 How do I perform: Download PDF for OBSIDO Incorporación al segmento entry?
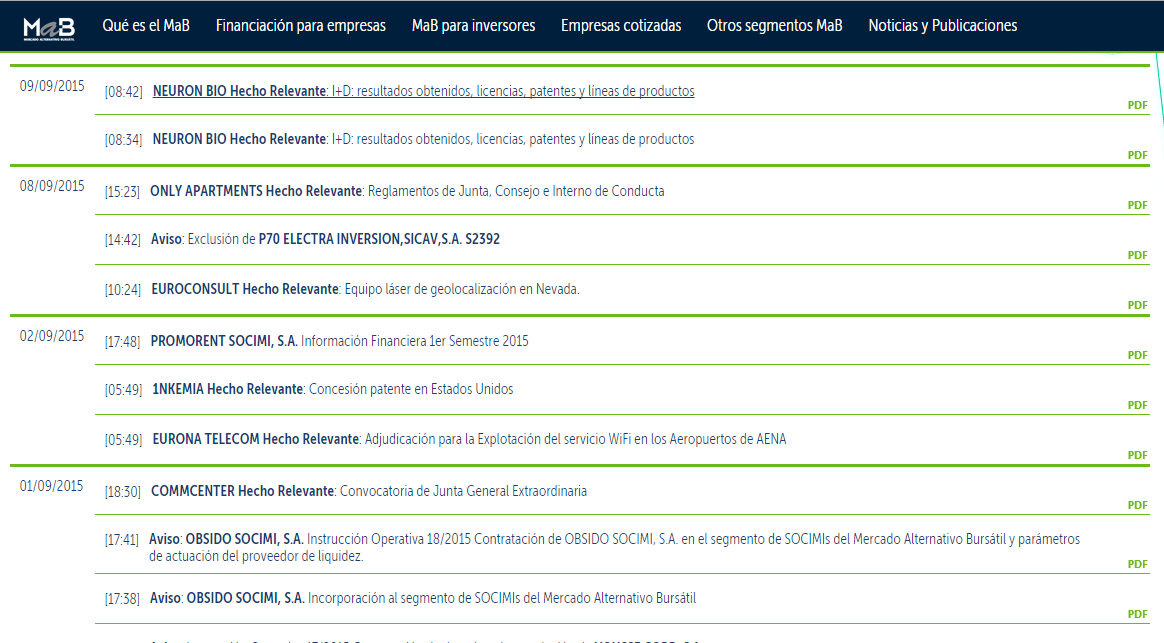click(x=1137, y=614)
